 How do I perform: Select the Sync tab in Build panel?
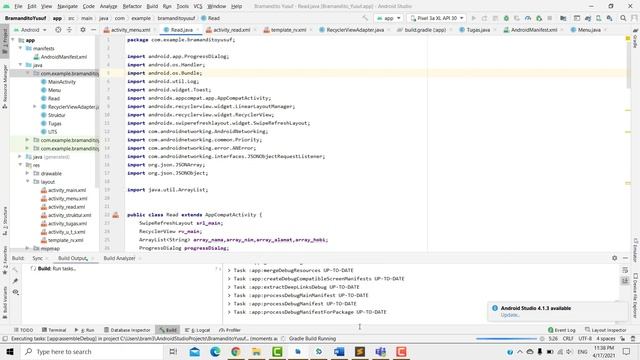(x=37, y=258)
